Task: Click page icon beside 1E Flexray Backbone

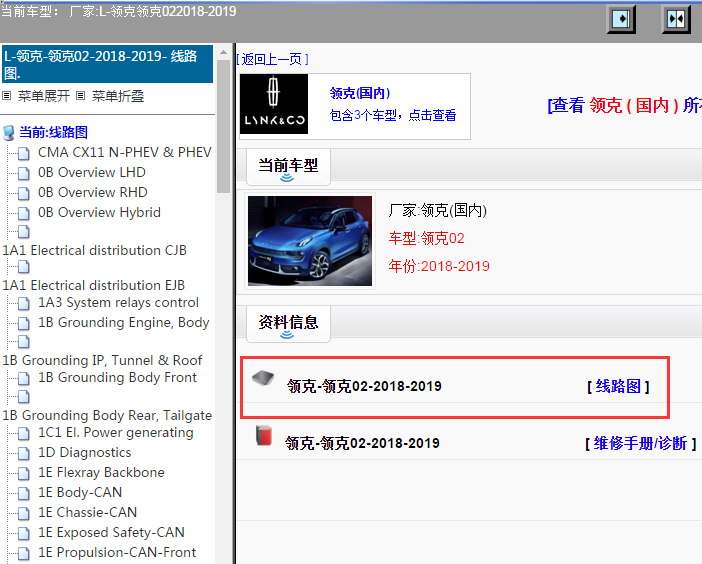Action: tap(24, 473)
